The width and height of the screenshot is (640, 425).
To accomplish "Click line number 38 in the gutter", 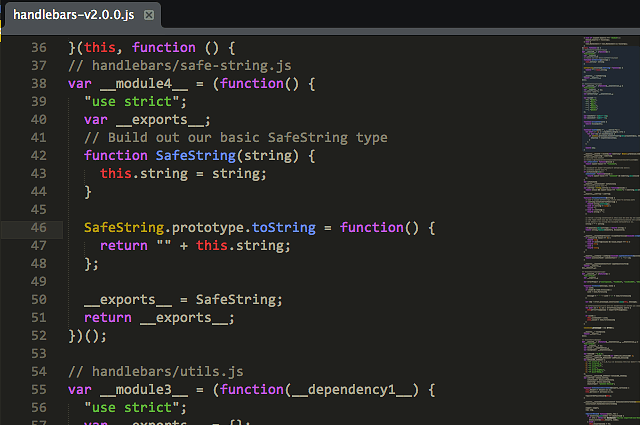I will [x=39, y=84].
